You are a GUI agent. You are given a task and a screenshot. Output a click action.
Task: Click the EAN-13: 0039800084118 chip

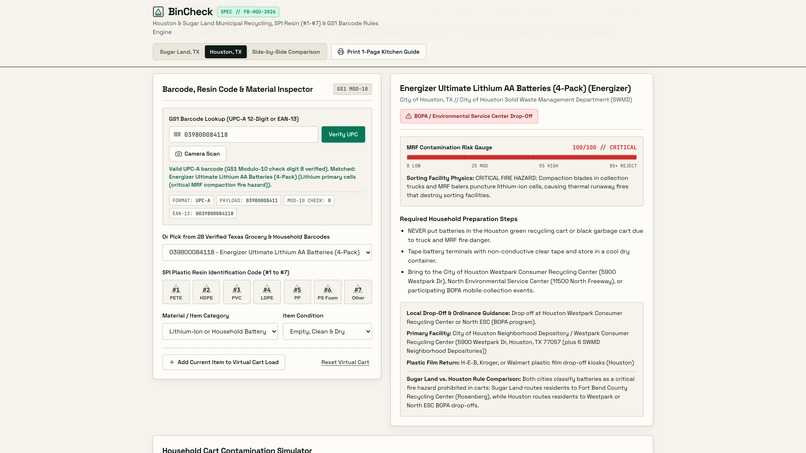click(x=203, y=213)
